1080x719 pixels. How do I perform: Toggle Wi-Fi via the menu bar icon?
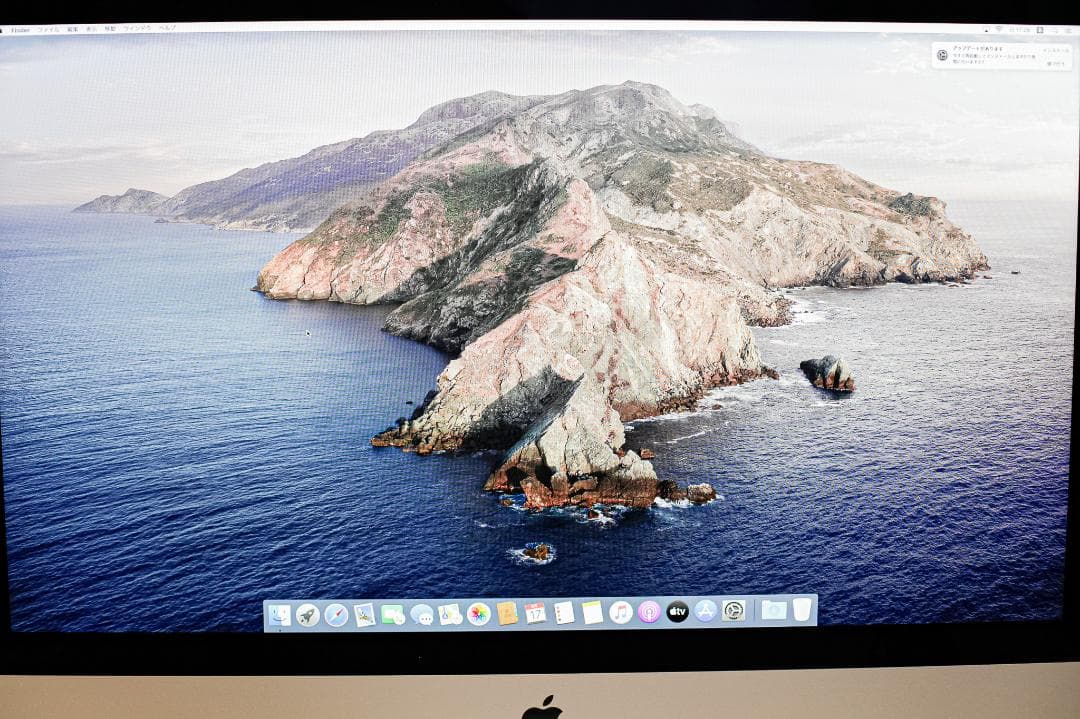coord(998,30)
